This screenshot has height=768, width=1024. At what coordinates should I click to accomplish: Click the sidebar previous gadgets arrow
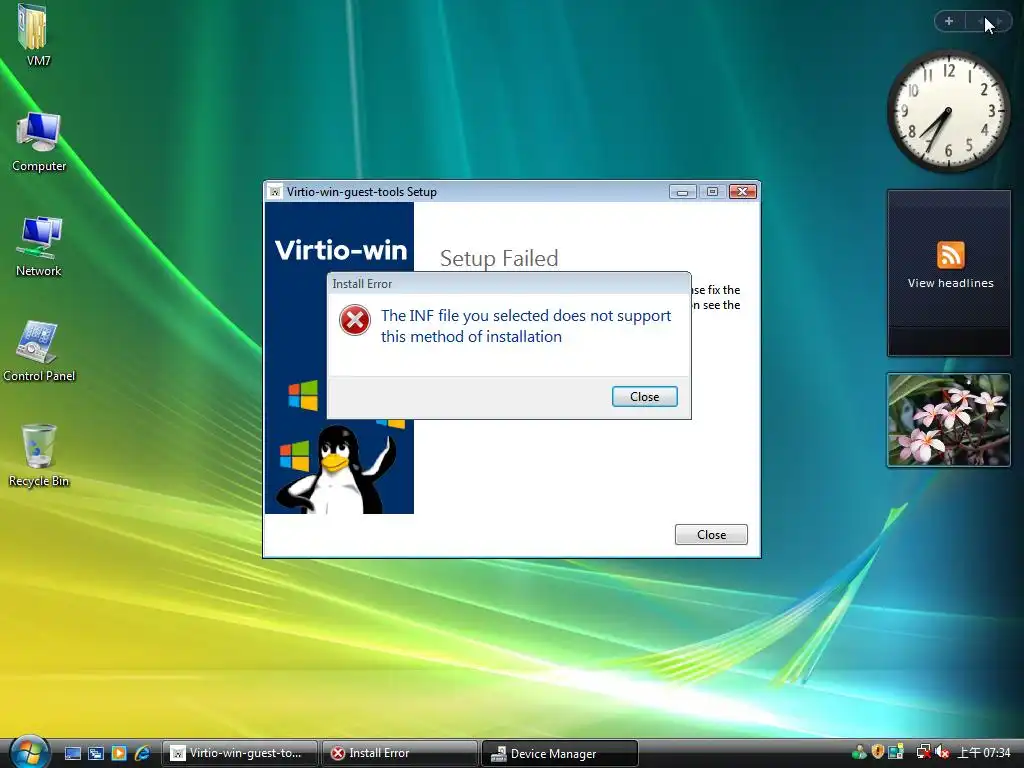[x=980, y=22]
